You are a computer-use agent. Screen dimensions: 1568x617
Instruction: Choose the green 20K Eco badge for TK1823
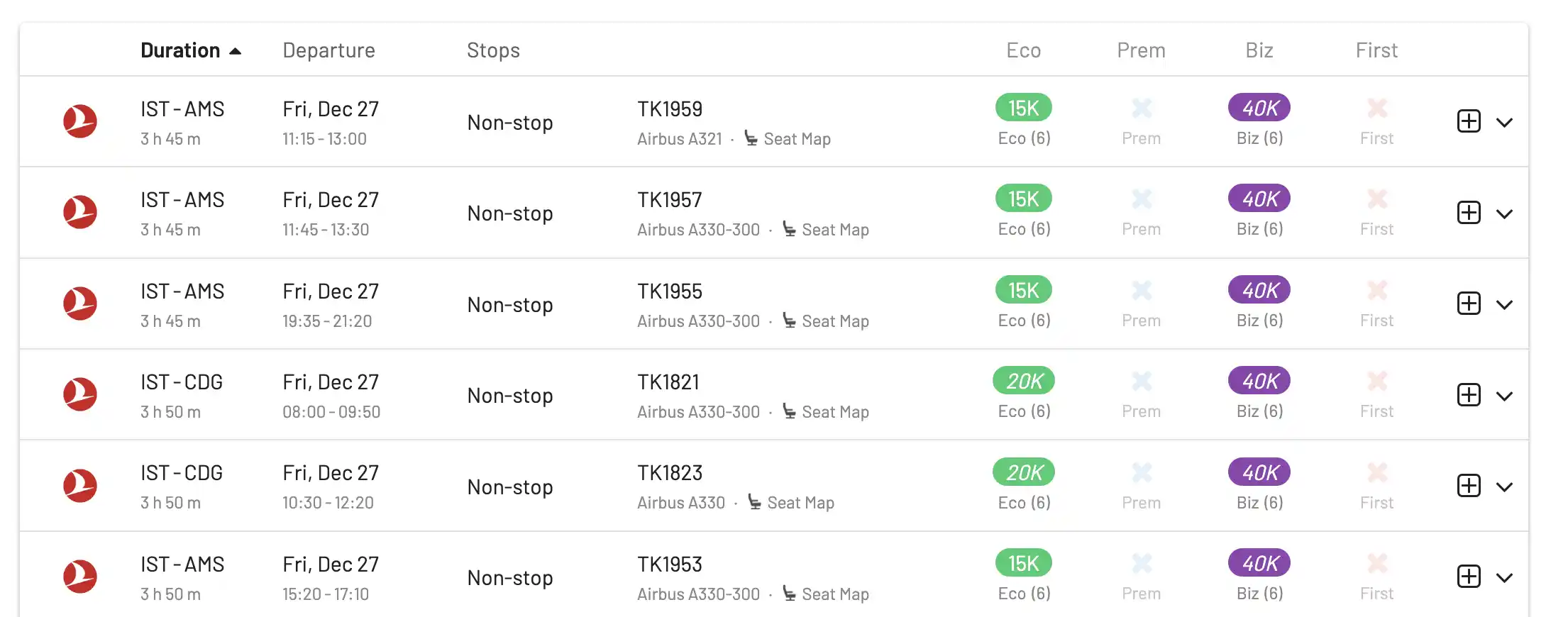1024,472
